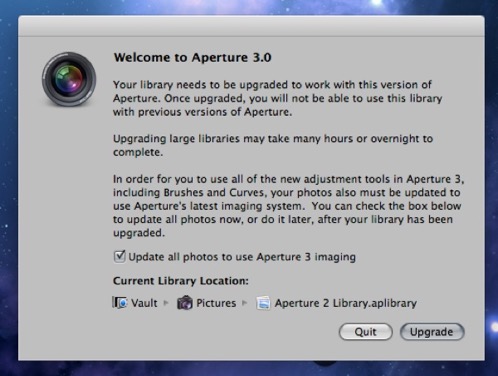Viewport: 498px width, 376px height.
Task: Click the Pictures folder camera icon
Action: pyautogui.click(x=185, y=303)
